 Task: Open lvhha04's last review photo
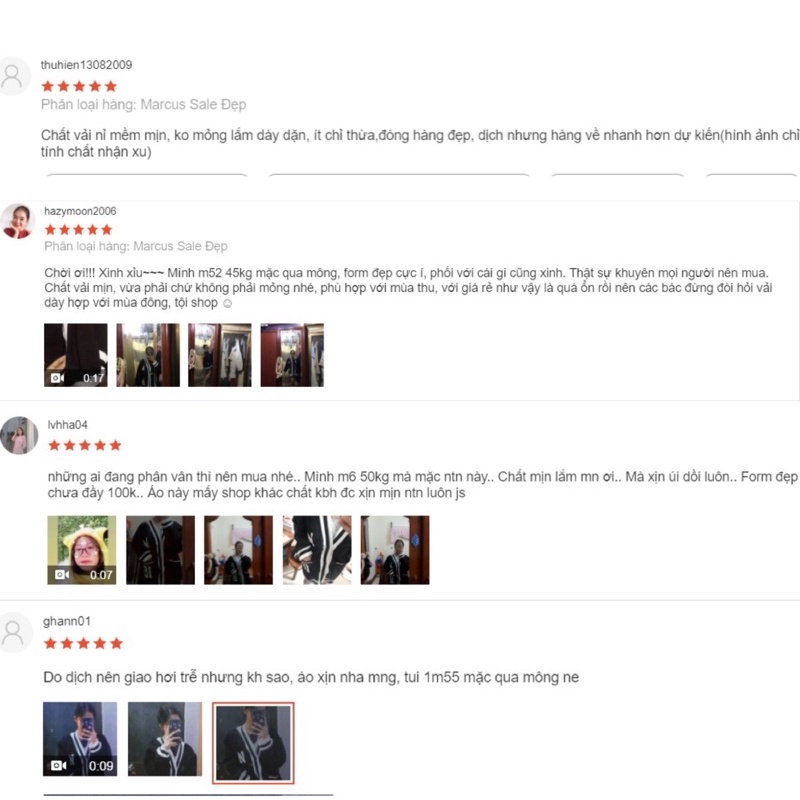pos(395,550)
